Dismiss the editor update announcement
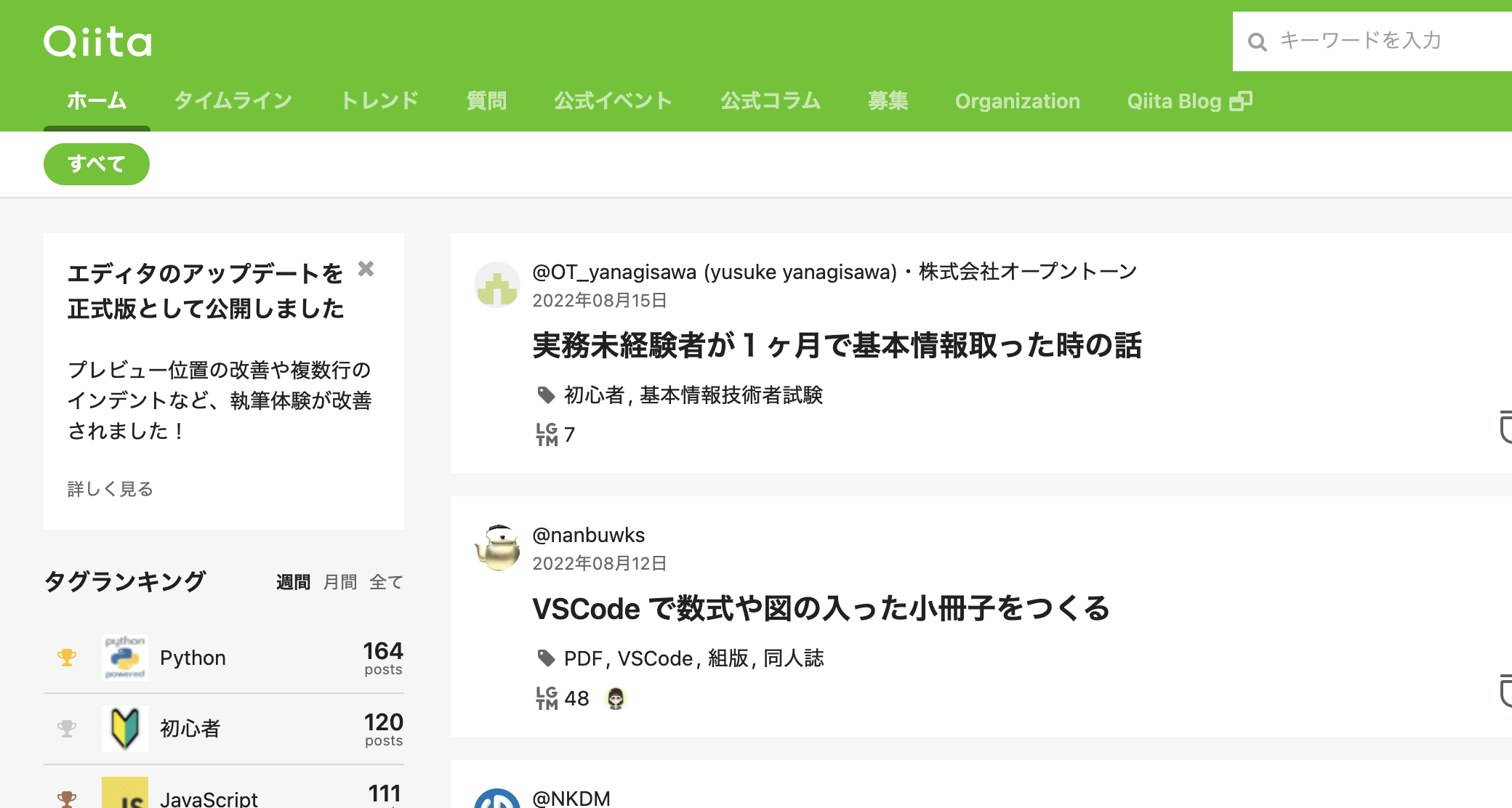 coord(366,270)
